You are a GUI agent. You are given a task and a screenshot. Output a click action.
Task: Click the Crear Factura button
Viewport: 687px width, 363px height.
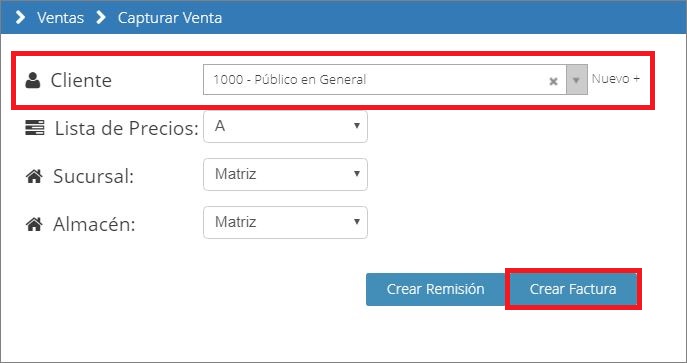[x=573, y=289]
